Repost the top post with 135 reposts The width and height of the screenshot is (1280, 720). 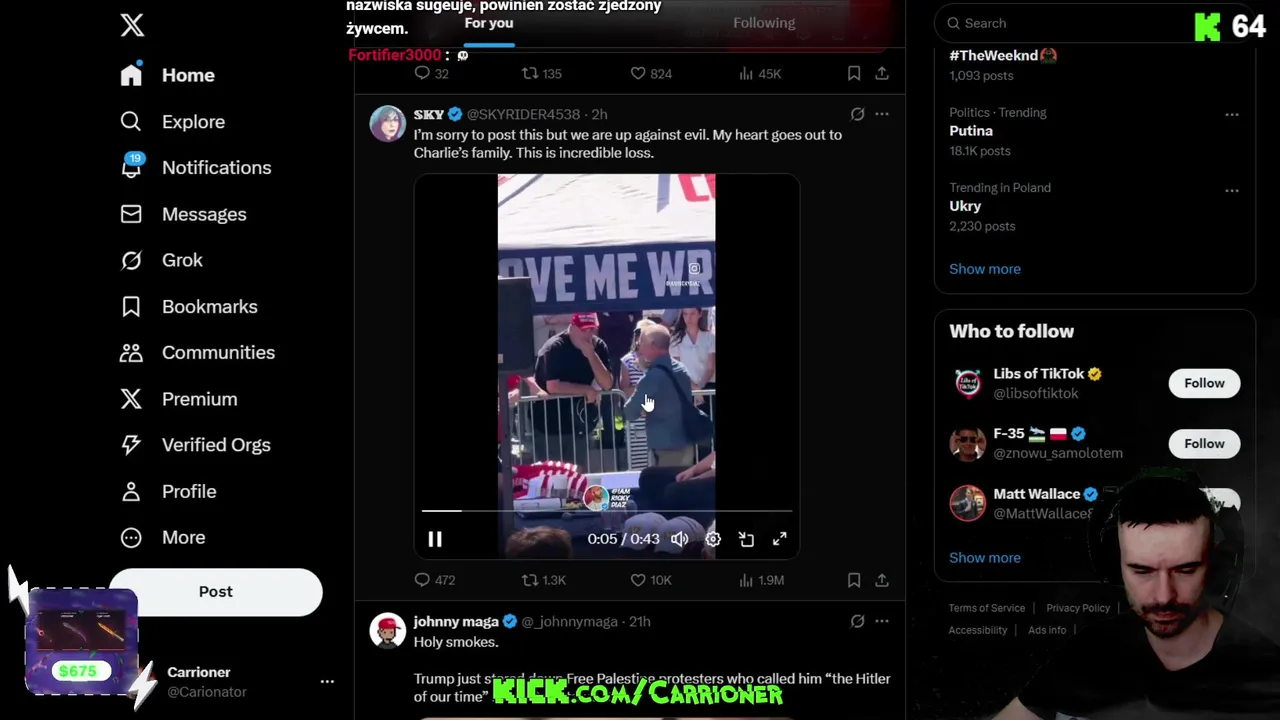coord(541,73)
